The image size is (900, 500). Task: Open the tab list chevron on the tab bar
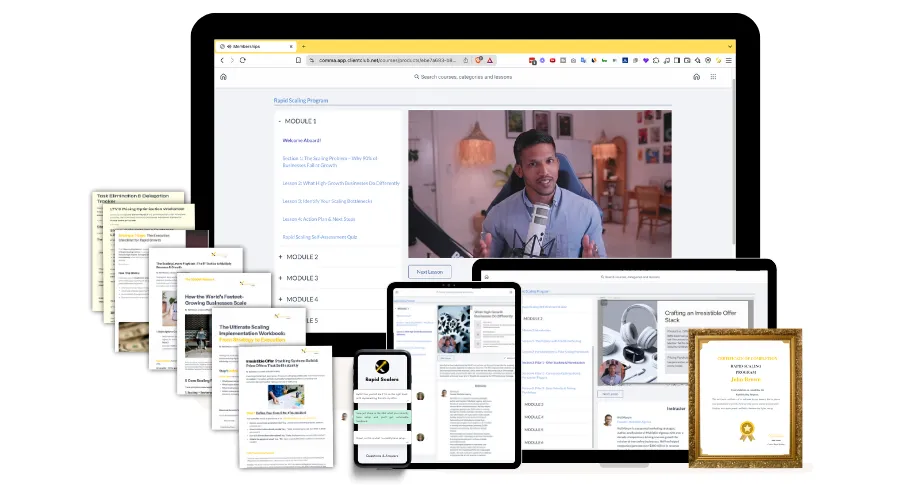click(730, 46)
